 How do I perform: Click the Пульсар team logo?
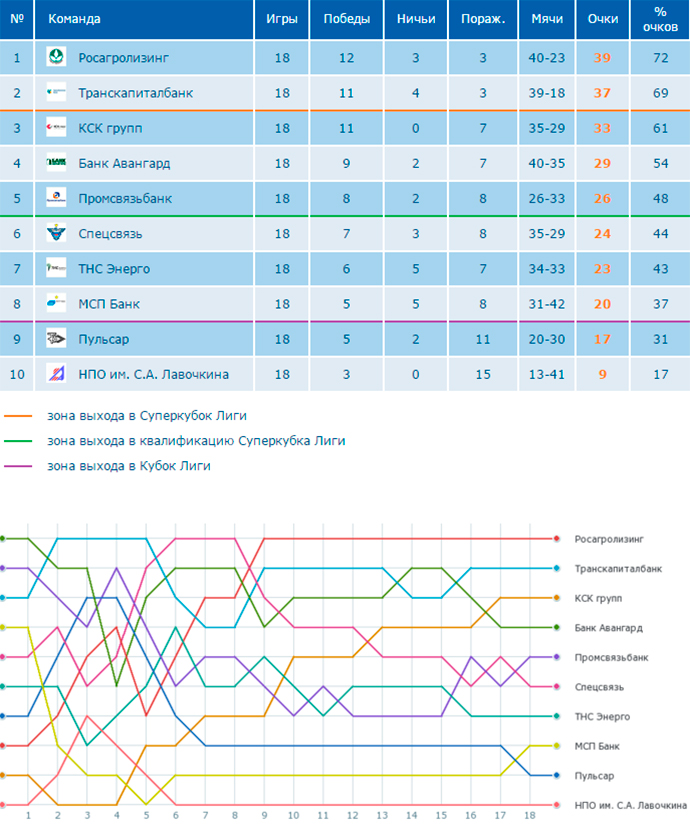(x=56, y=338)
